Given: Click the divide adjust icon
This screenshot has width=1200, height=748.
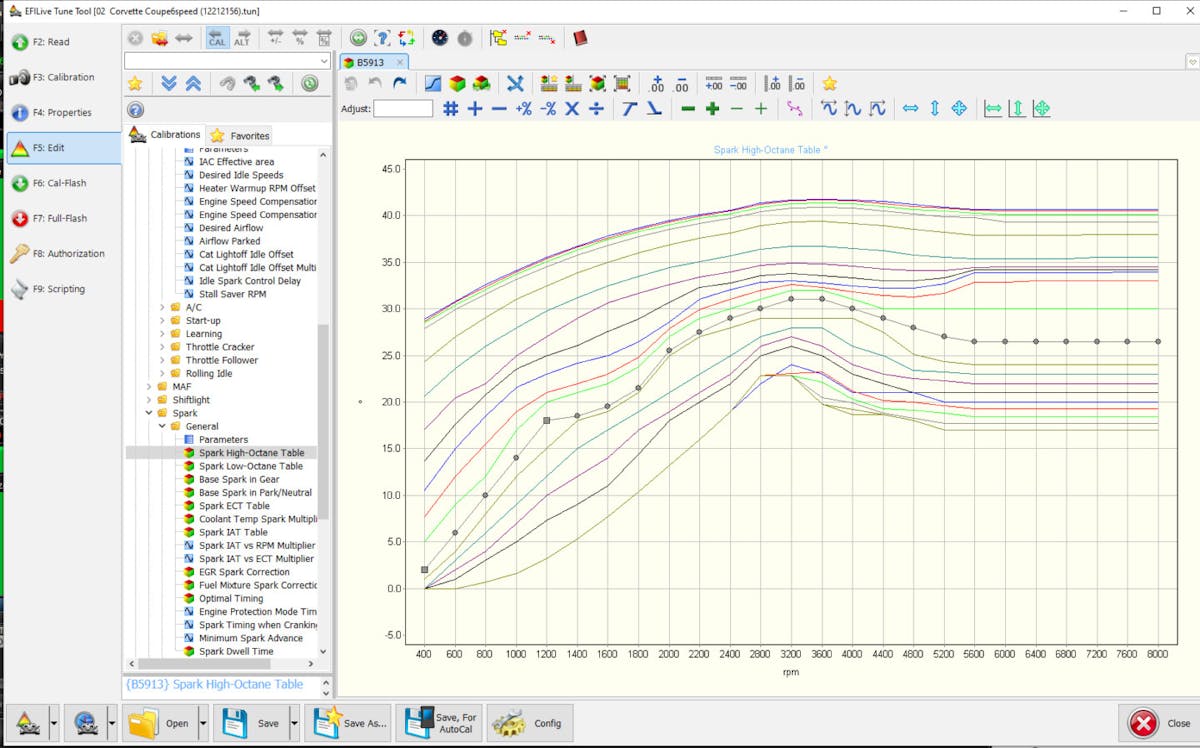Looking at the screenshot, I should (596, 109).
